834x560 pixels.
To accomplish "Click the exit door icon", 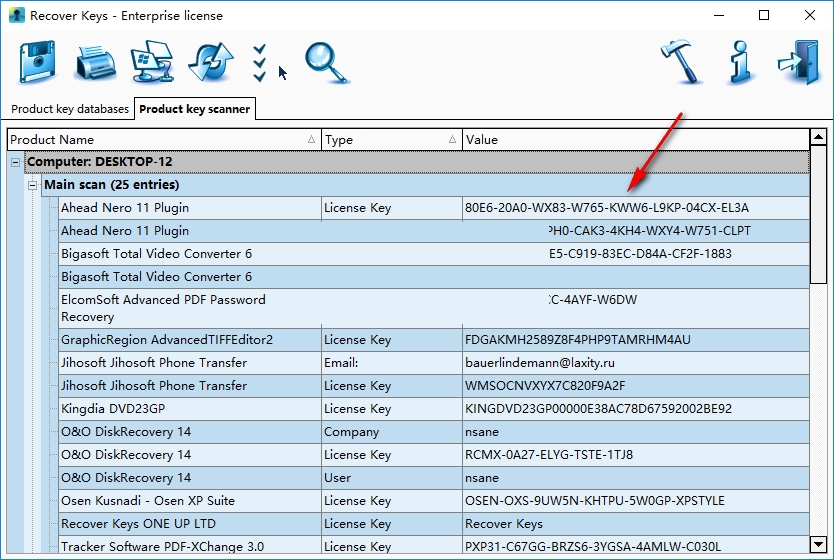I will (x=798, y=63).
